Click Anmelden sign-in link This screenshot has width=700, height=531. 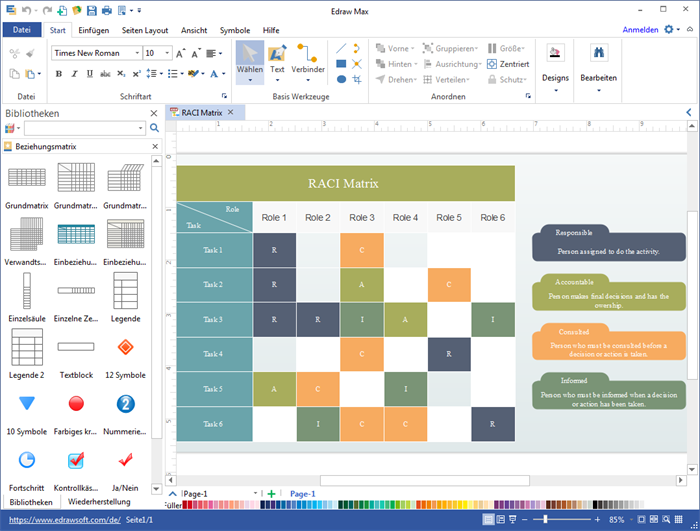coord(640,29)
